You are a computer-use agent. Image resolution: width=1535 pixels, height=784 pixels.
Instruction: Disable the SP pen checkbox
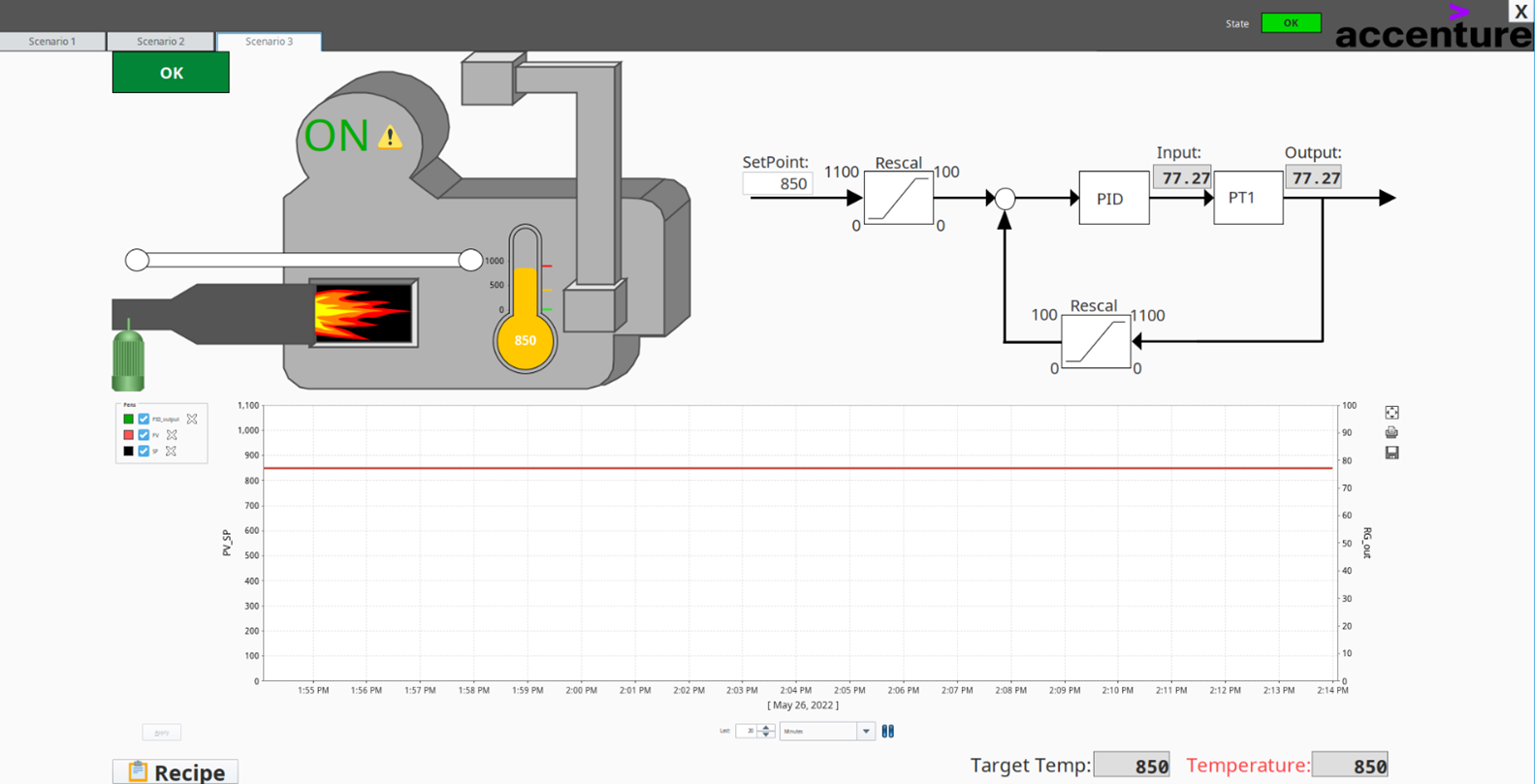144,451
